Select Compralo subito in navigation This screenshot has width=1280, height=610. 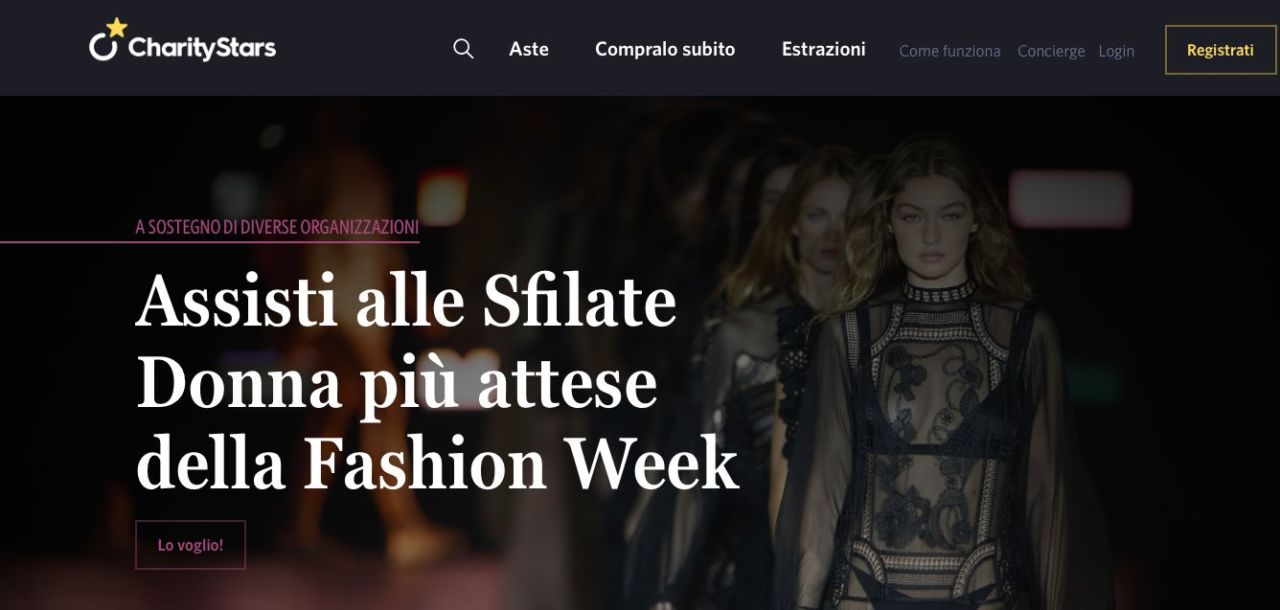tap(665, 49)
